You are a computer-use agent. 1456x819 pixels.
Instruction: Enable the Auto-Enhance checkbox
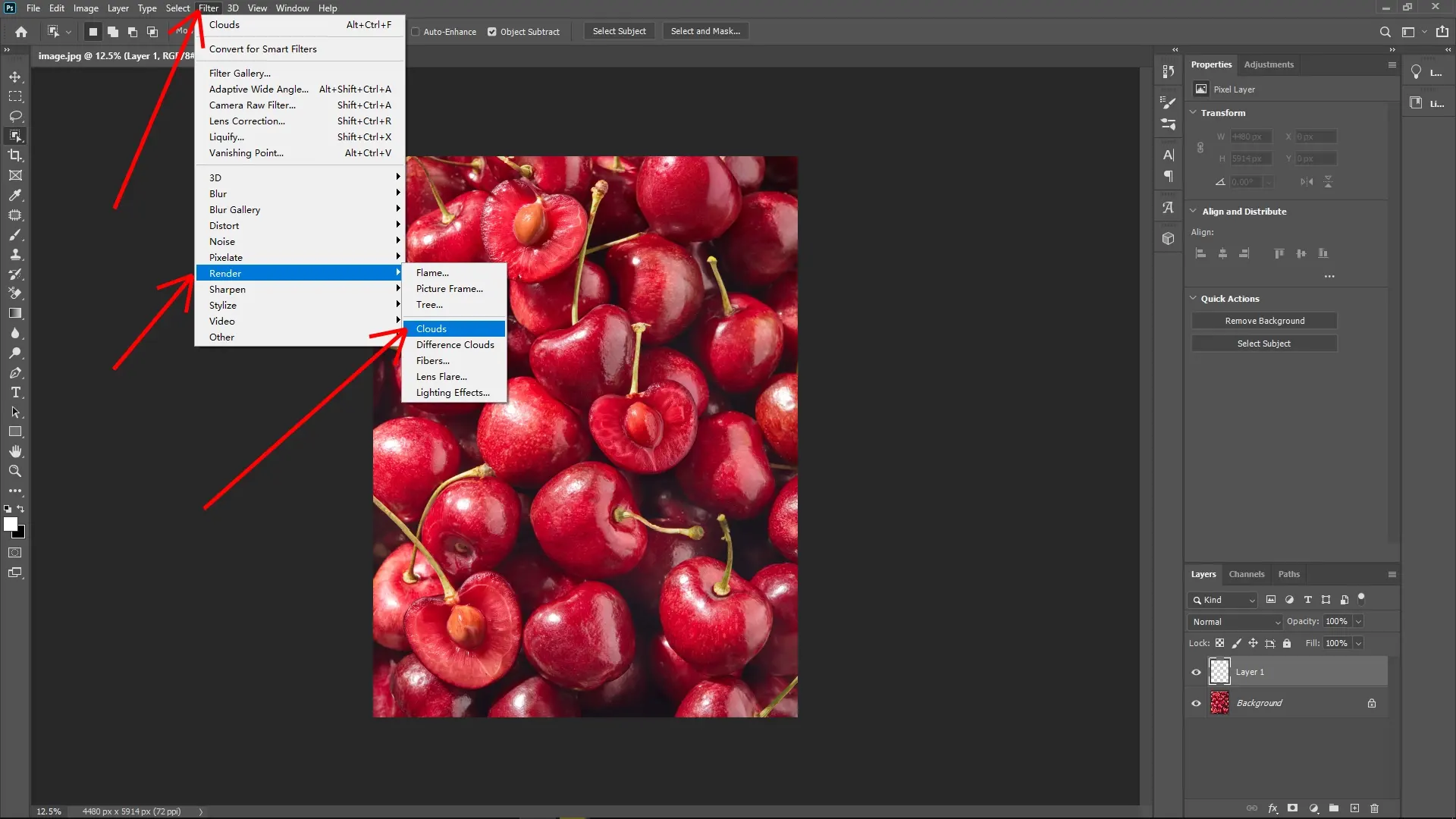(x=416, y=32)
